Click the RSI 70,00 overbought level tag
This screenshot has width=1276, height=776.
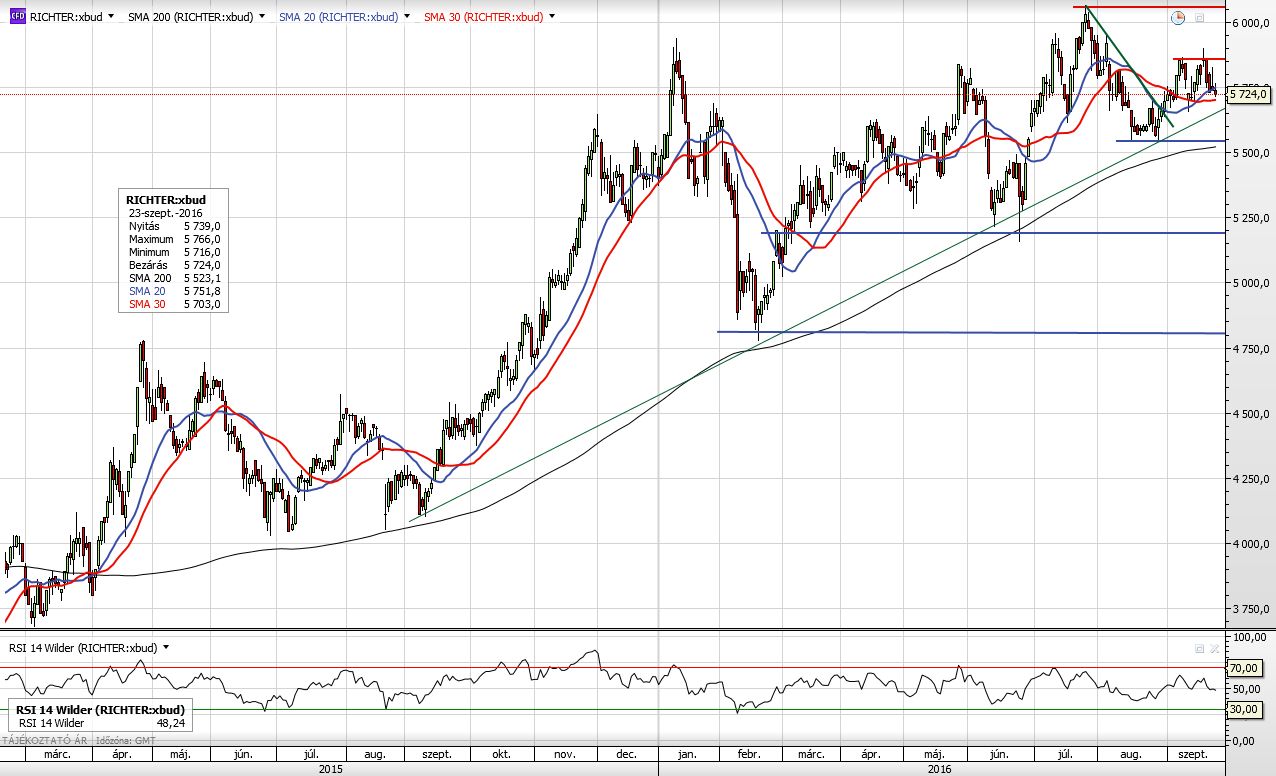click(1246, 667)
